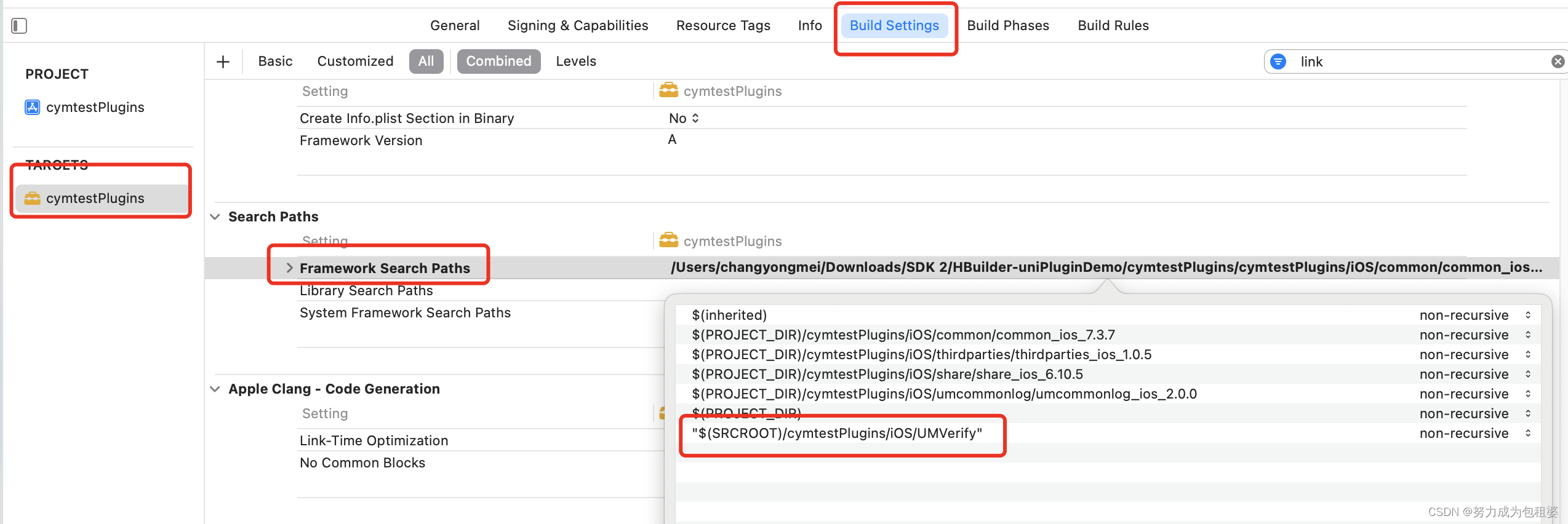This screenshot has width=1568, height=524.
Task: Select cymtestPlugins under TARGETS
Action: [102, 198]
